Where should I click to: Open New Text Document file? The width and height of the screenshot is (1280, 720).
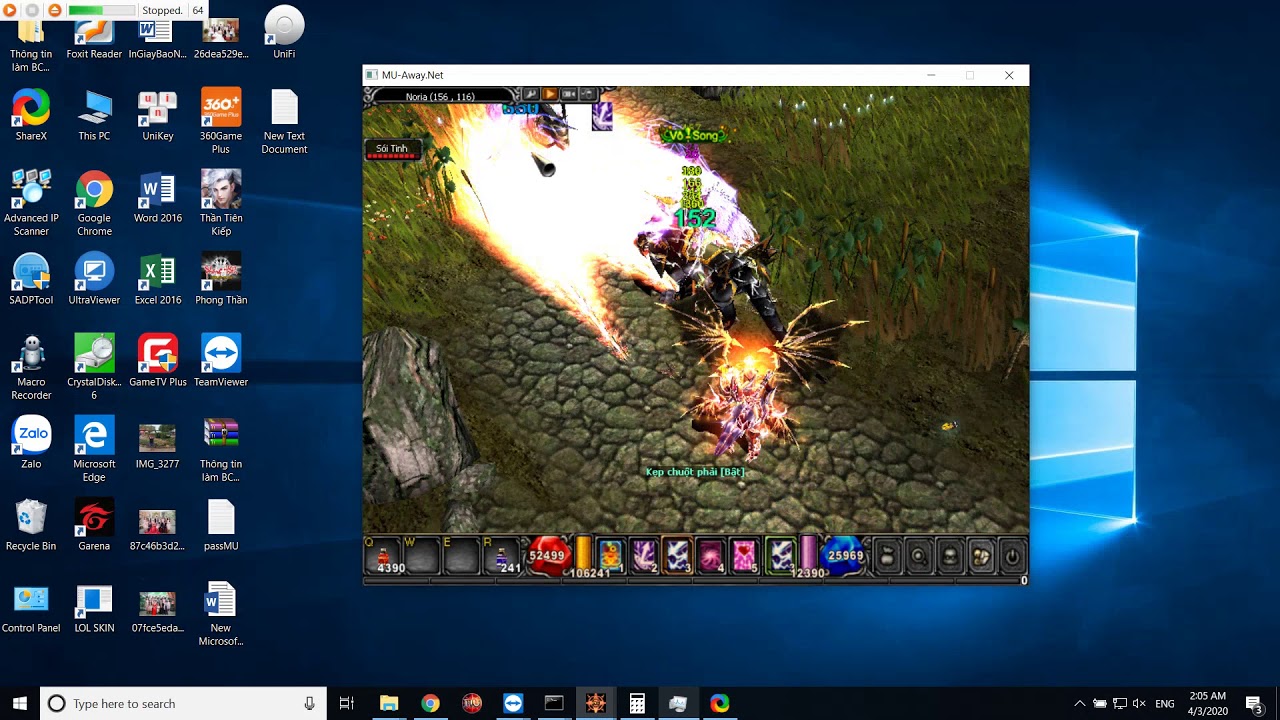pos(284,121)
